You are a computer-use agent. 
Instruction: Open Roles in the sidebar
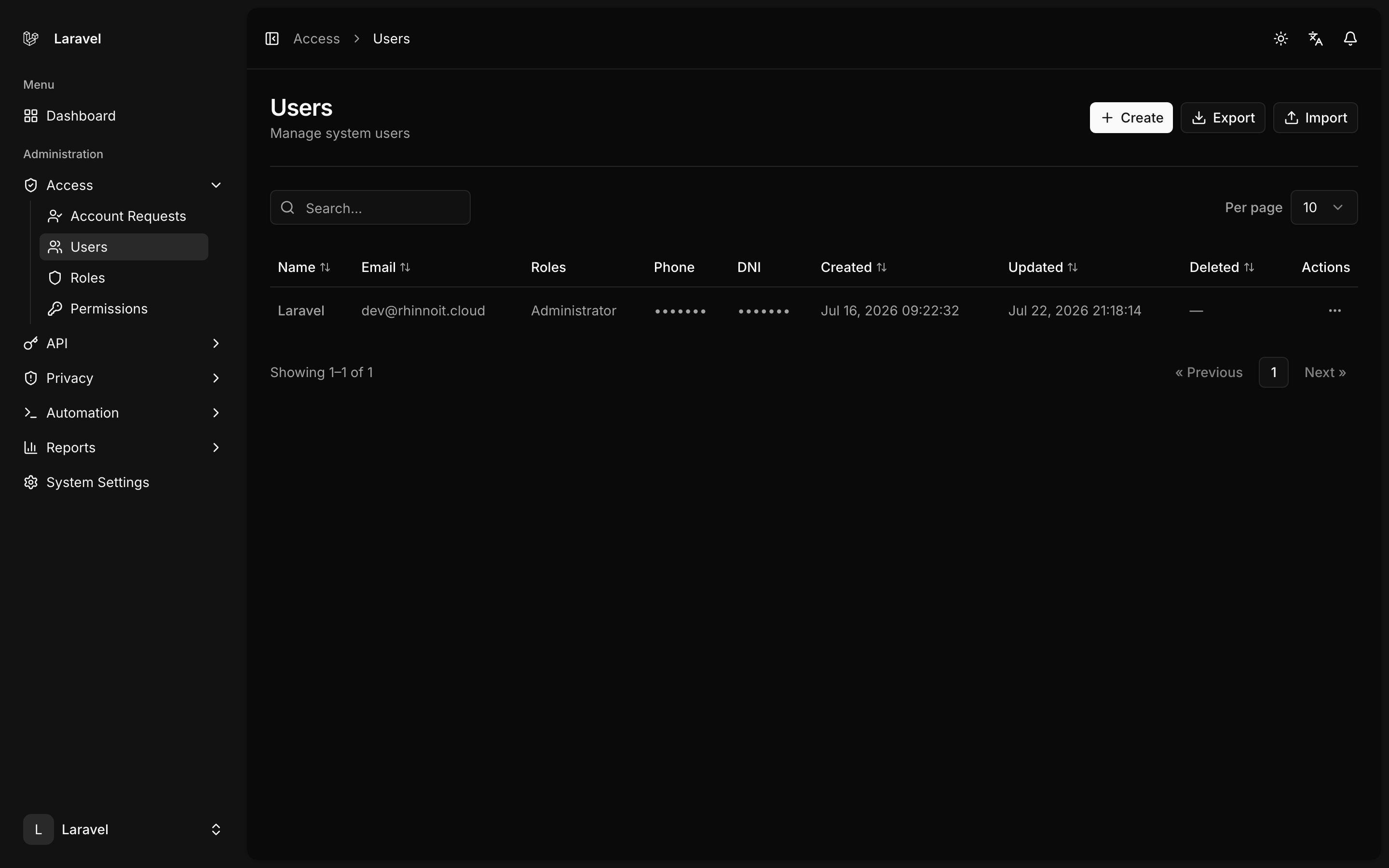123,278
